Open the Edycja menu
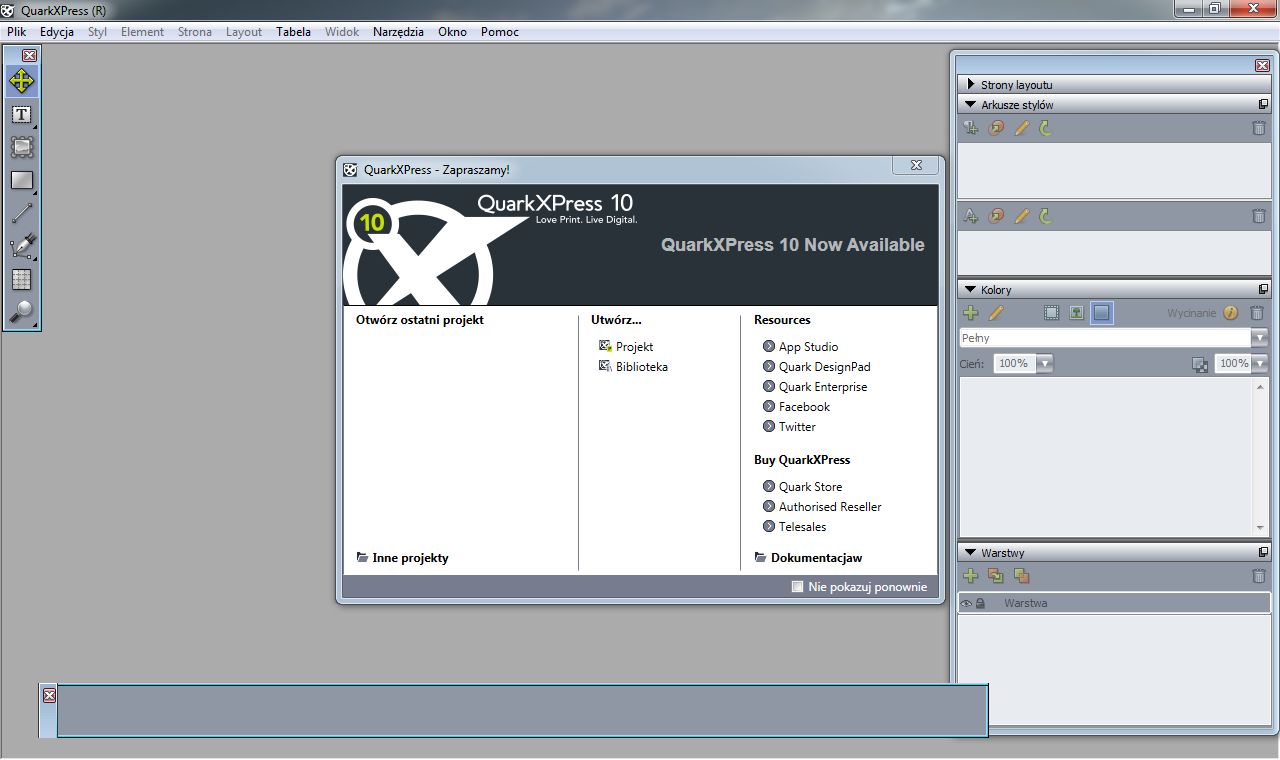This screenshot has width=1280, height=760. (x=57, y=32)
